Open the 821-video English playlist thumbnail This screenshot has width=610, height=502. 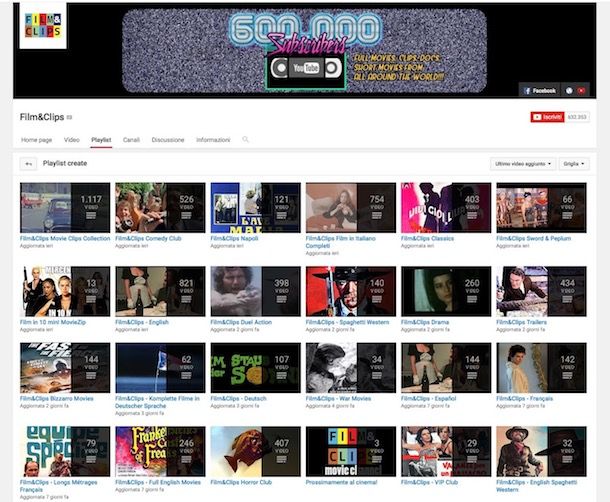pyautogui.click(x=160, y=291)
